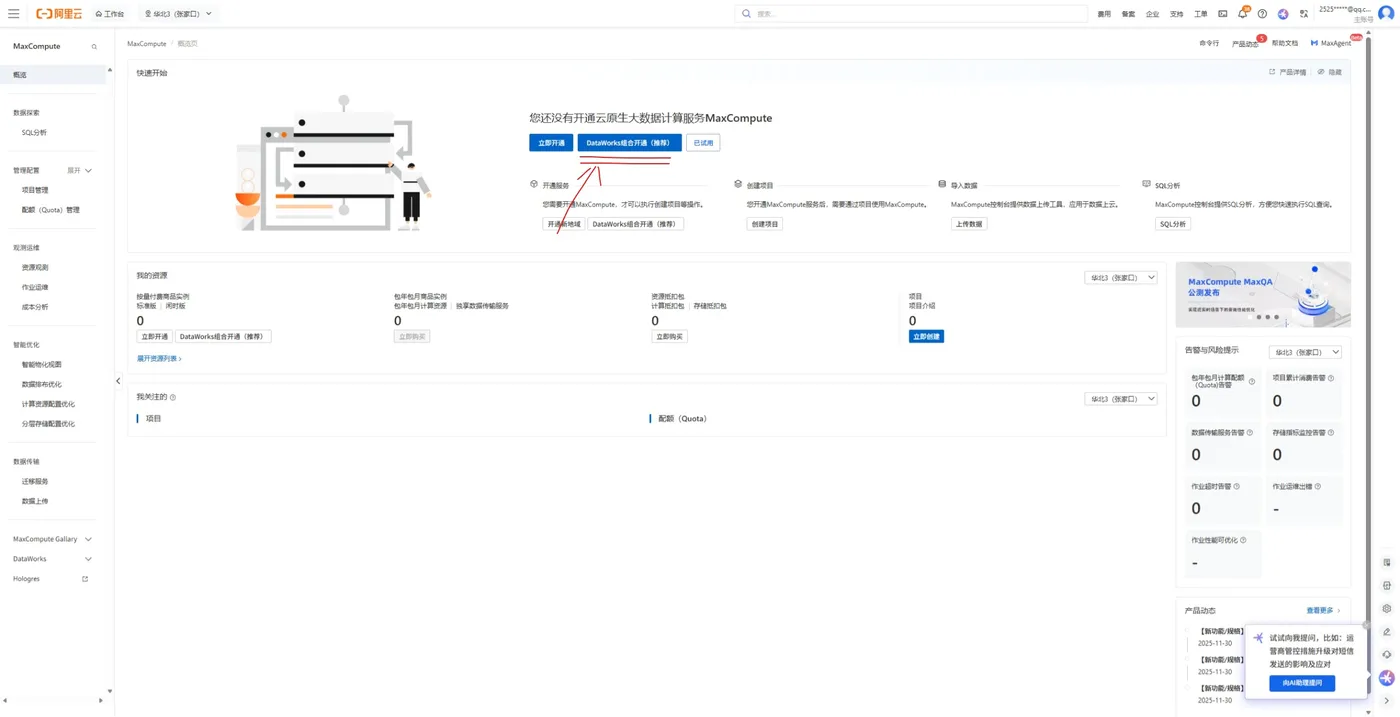The width and height of the screenshot is (1400, 717).
Task: Open 帮助文档 link
Action: coord(1284,43)
